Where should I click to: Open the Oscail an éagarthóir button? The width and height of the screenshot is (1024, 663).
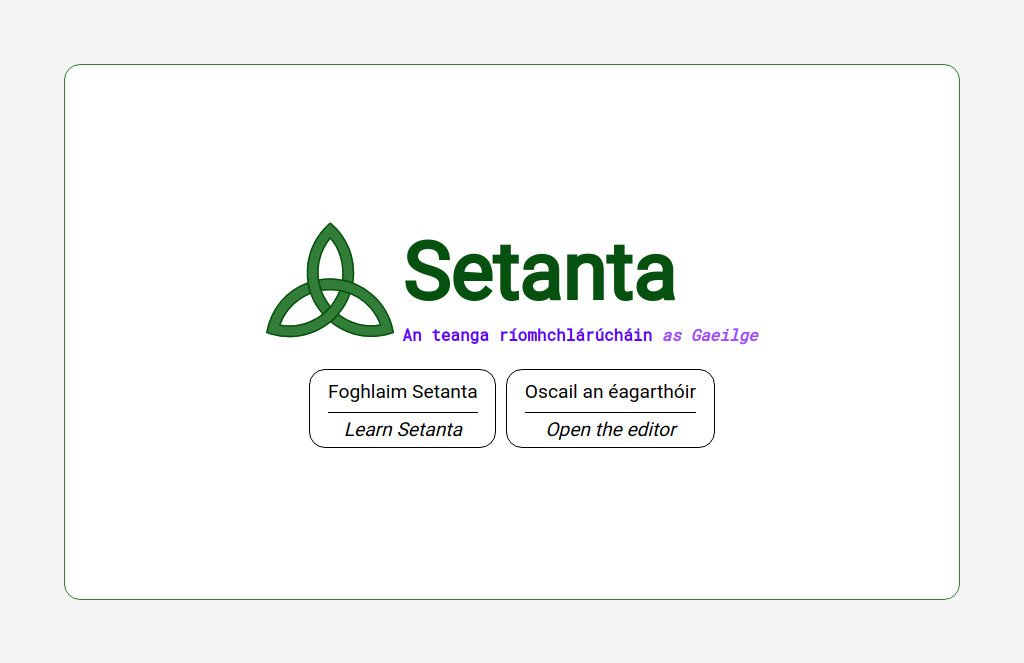coord(610,409)
